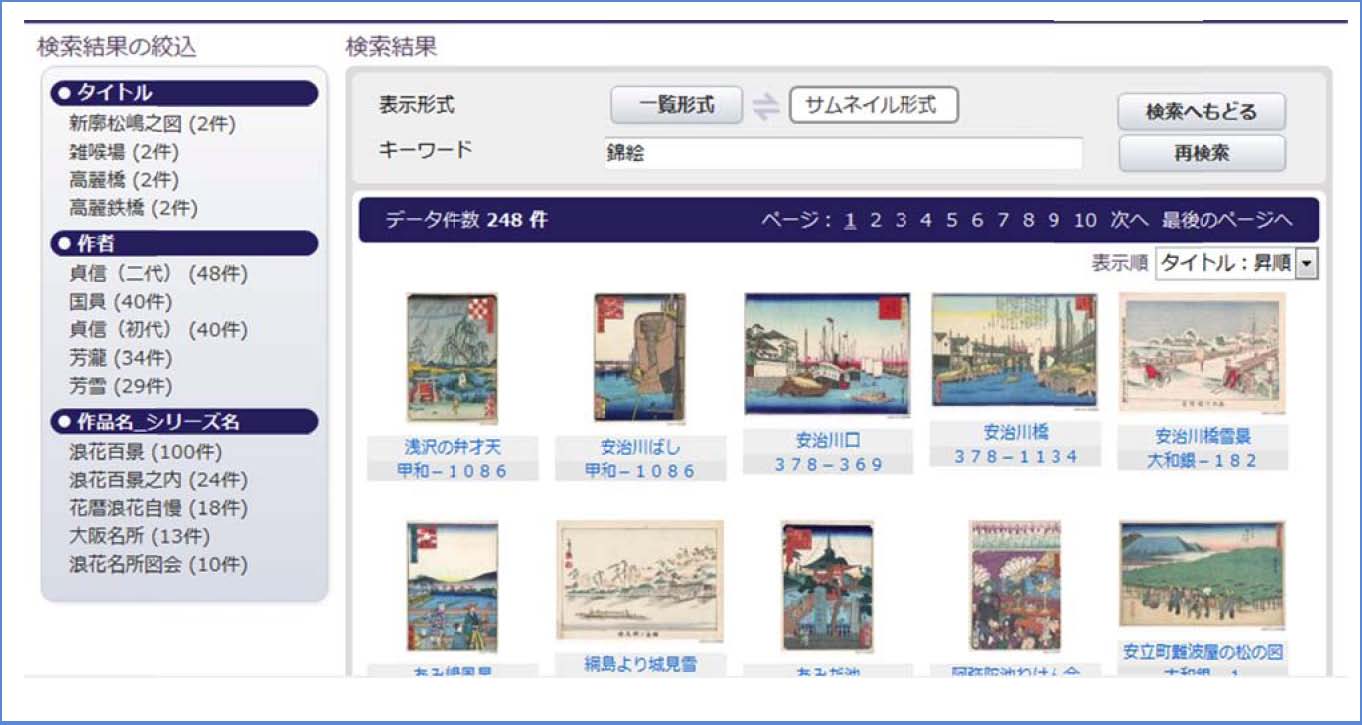Click the 再検索 button

[1201, 153]
